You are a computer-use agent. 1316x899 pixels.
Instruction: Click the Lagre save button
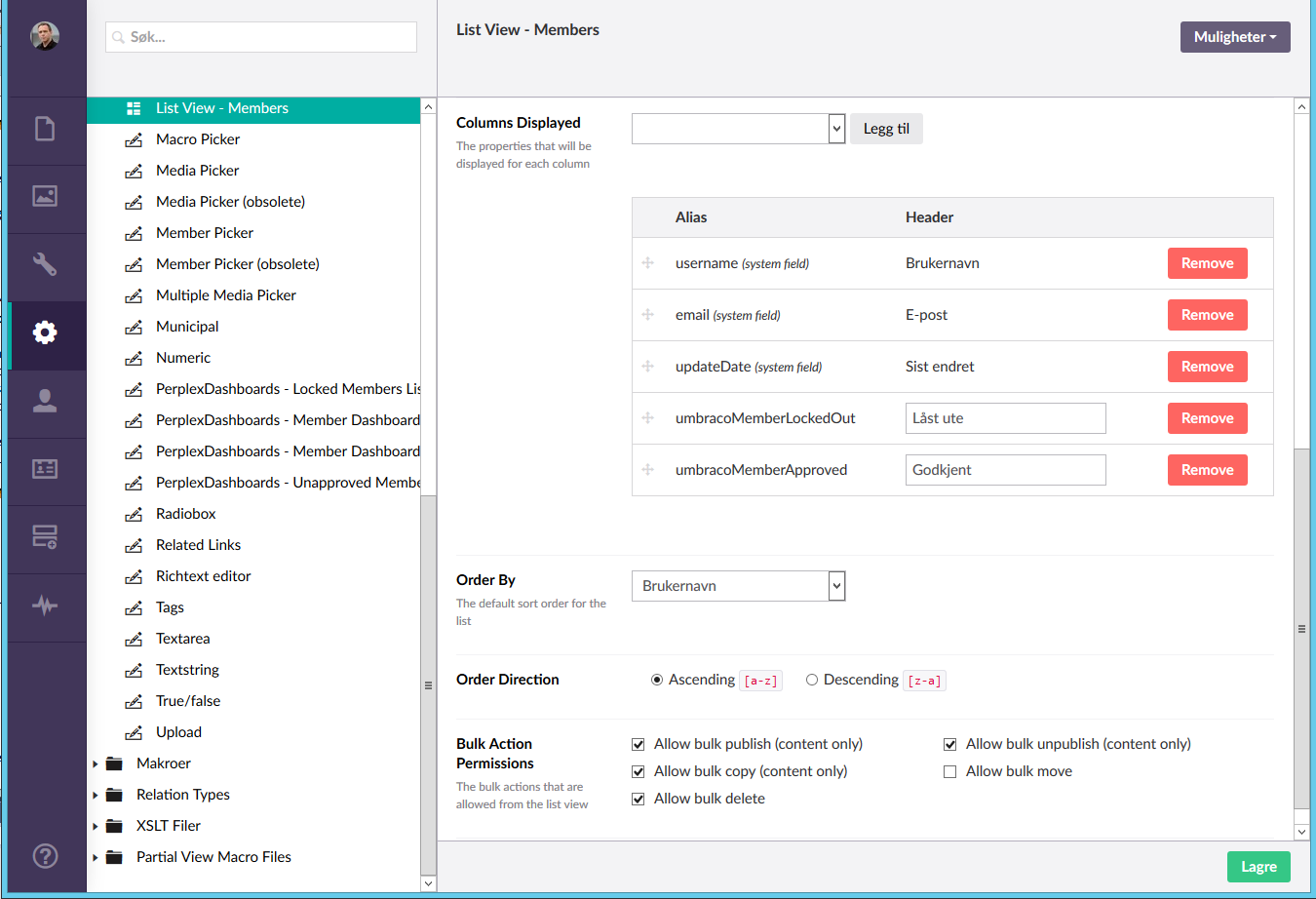click(x=1258, y=867)
